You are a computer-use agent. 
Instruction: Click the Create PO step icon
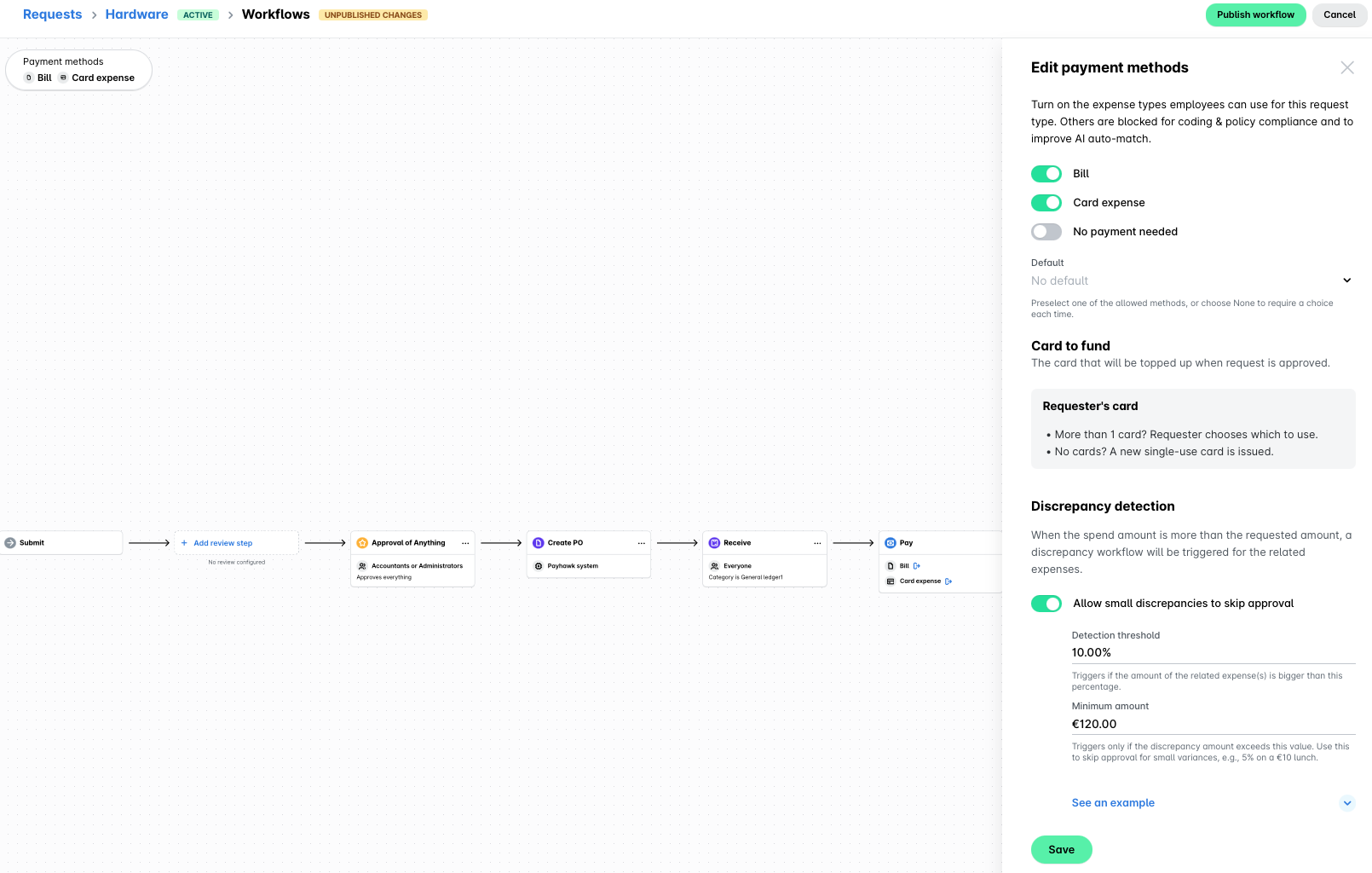[538, 542]
